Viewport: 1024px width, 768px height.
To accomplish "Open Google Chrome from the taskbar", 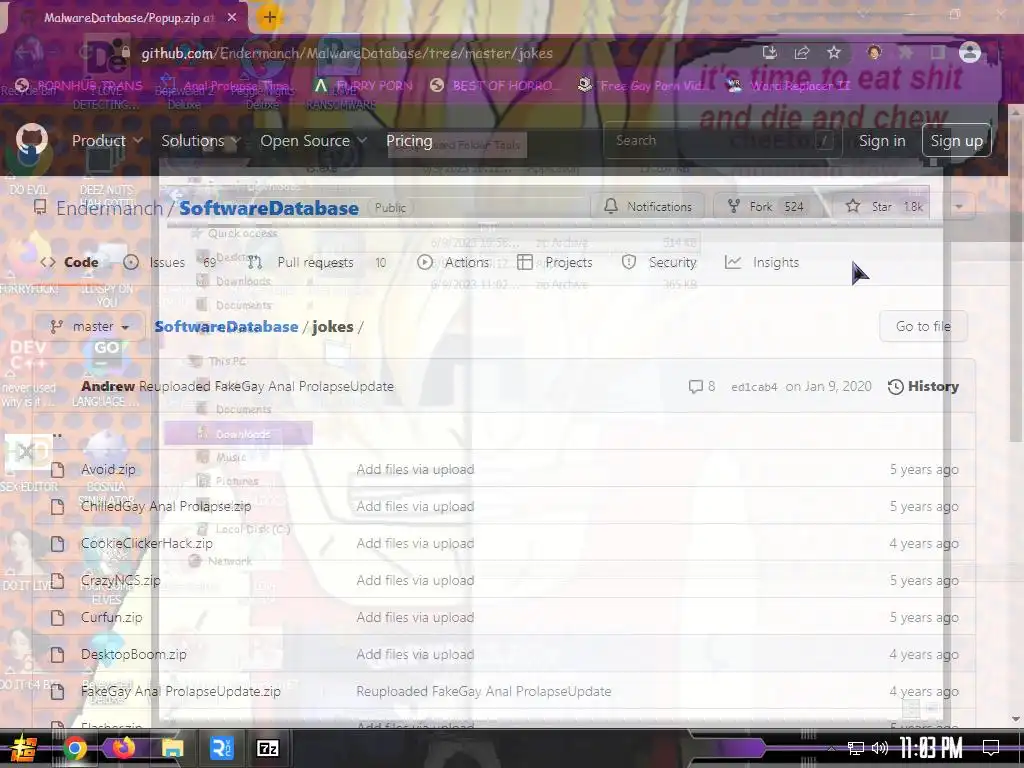I will click(75, 748).
